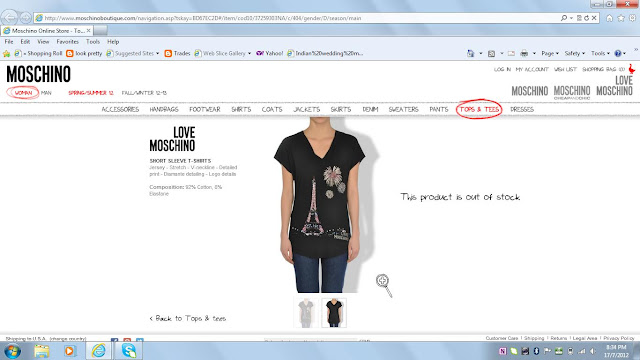Click OneNote tray icon
The width and height of the screenshot is (640, 360).
pos(502,351)
